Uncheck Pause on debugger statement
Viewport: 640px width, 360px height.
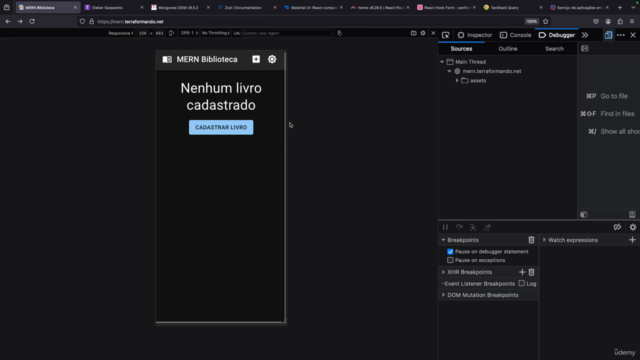click(450, 252)
